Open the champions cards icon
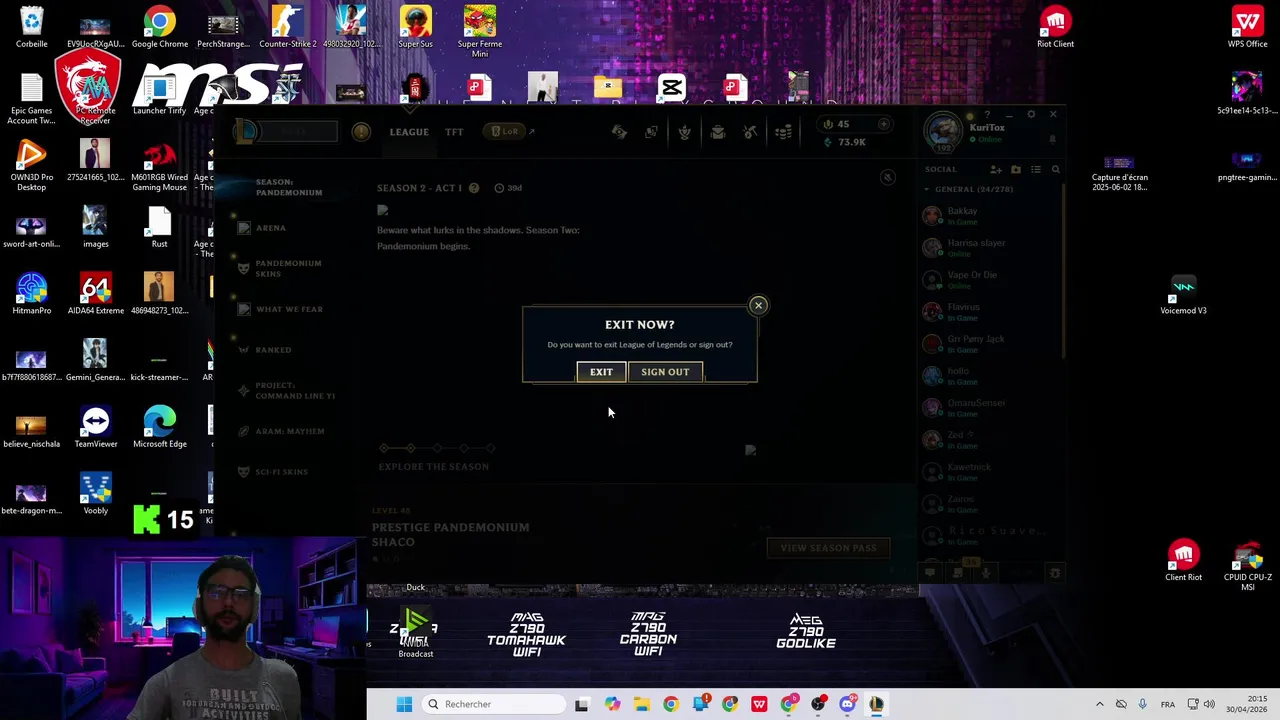The image size is (1280, 720). coord(652,132)
